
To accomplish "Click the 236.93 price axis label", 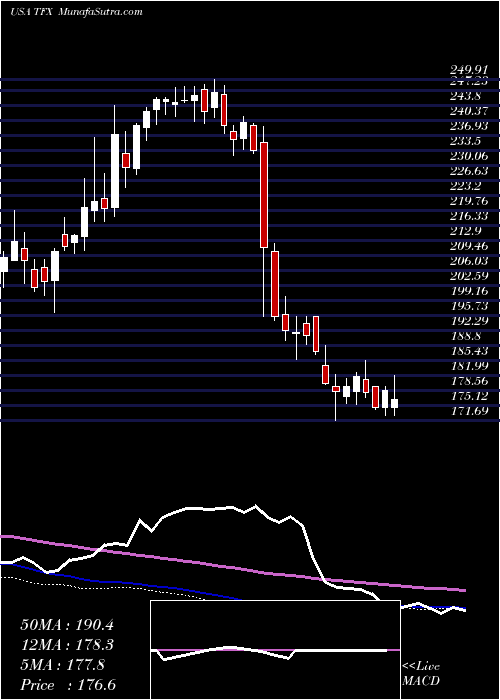I will tap(468, 126).
